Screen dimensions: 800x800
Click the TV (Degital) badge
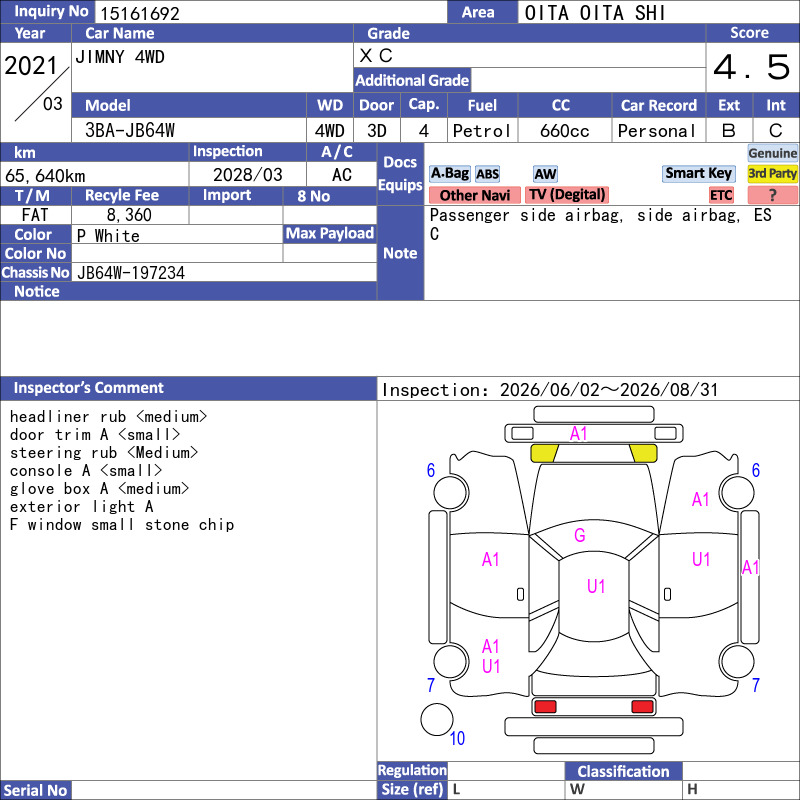click(x=567, y=195)
